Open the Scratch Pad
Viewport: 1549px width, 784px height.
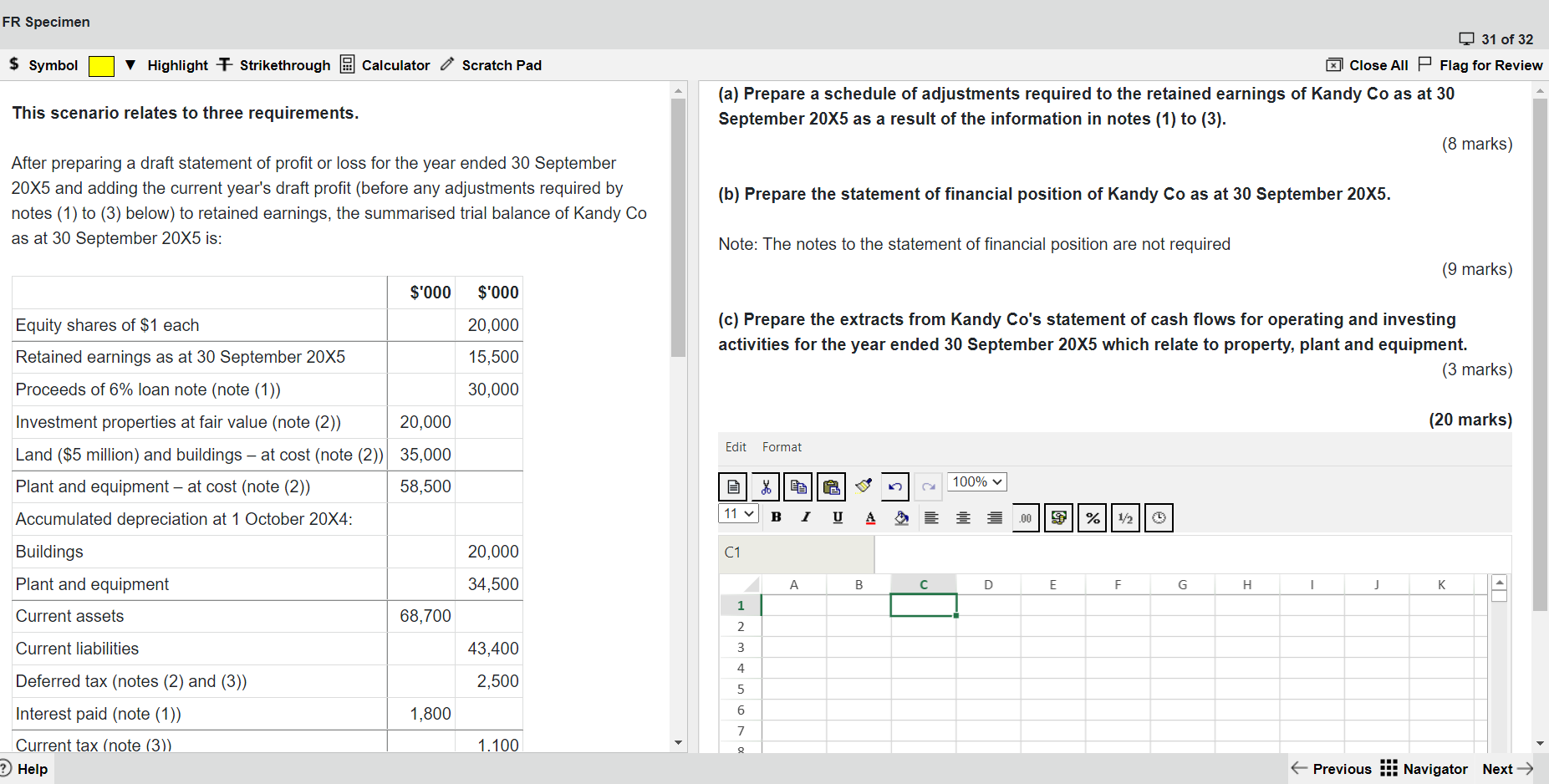click(x=492, y=65)
